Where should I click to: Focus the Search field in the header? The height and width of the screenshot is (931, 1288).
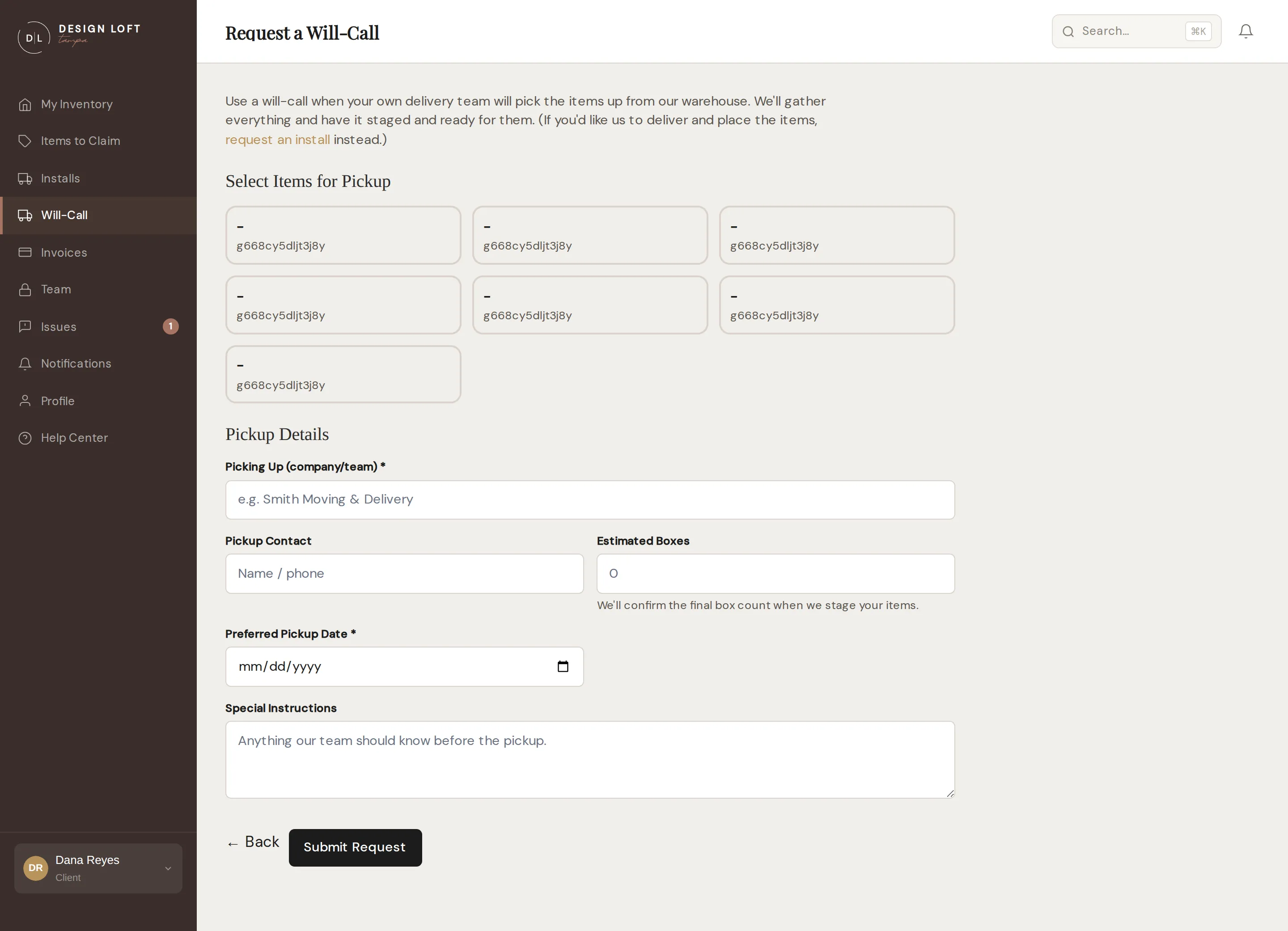tap(1136, 31)
